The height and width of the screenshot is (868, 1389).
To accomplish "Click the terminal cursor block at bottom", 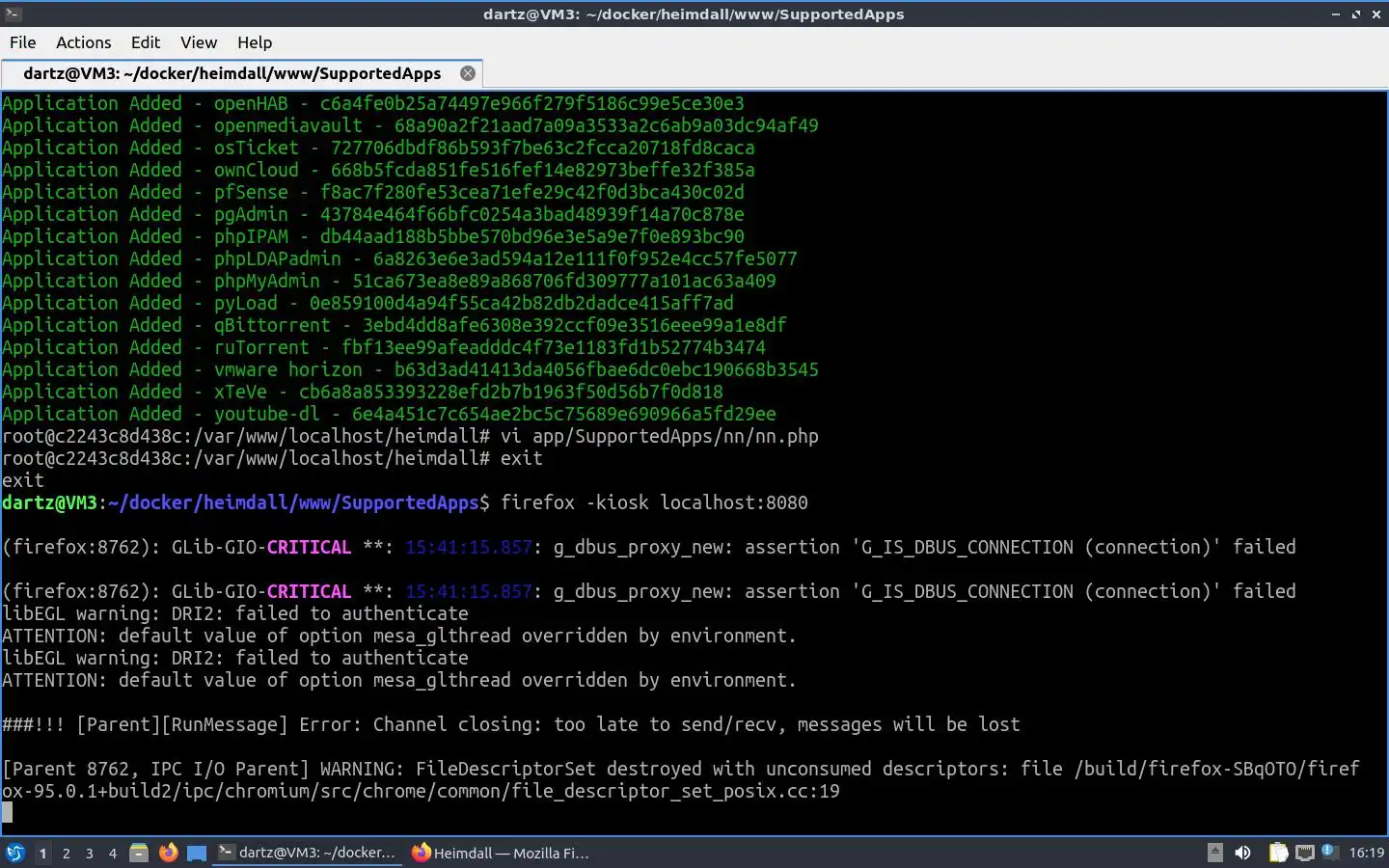I will click(x=8, y=813).
